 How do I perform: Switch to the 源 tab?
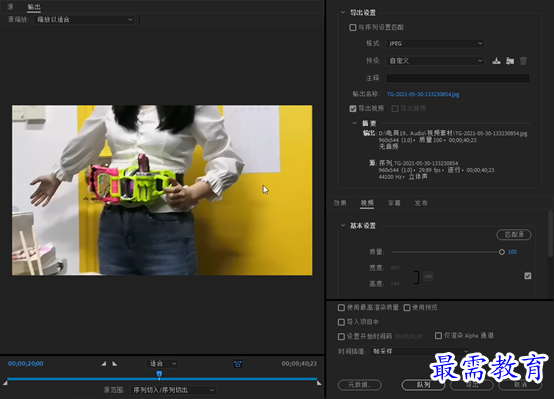[x=10, y=7]
